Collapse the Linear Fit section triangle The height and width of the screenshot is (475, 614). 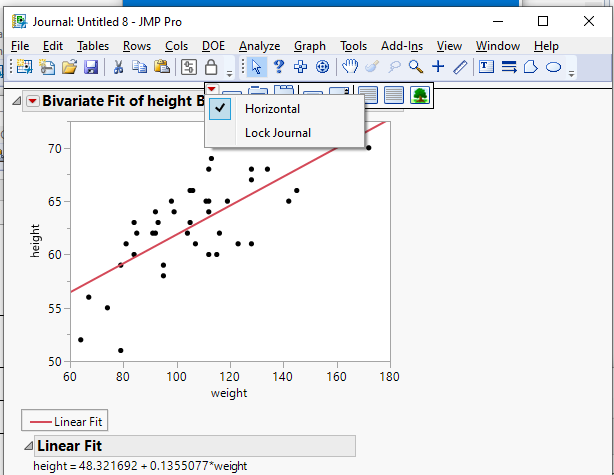click(x=26, y=446)
